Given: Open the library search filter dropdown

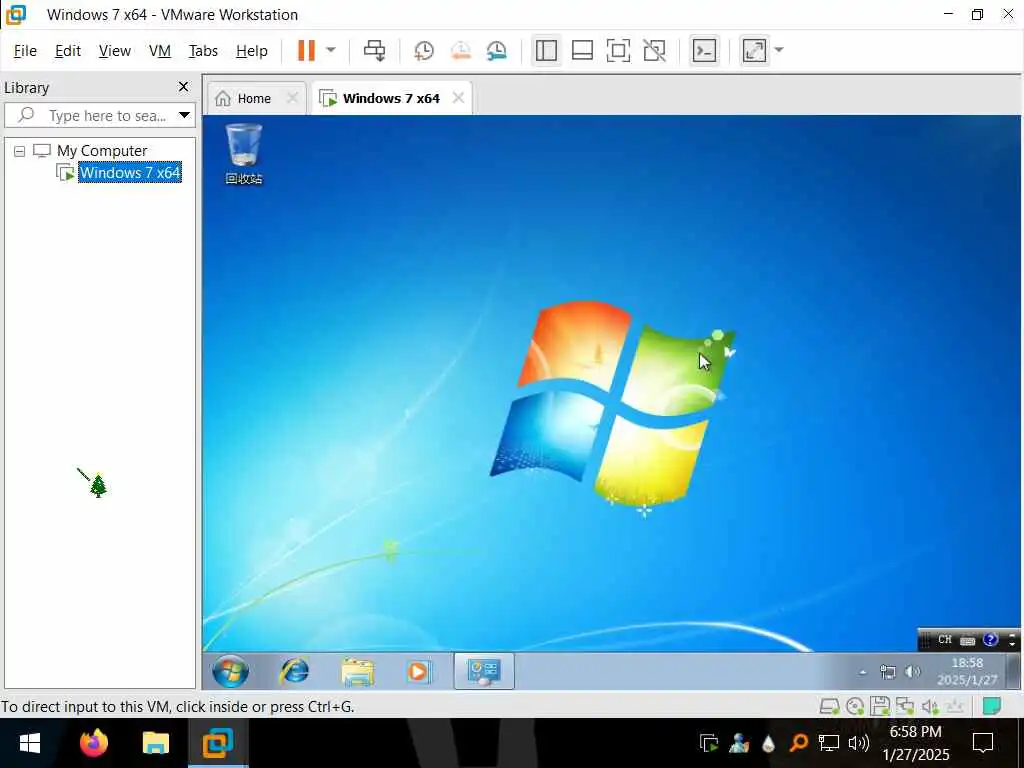Looking at the screenshot, I should (x=185, y=116).
